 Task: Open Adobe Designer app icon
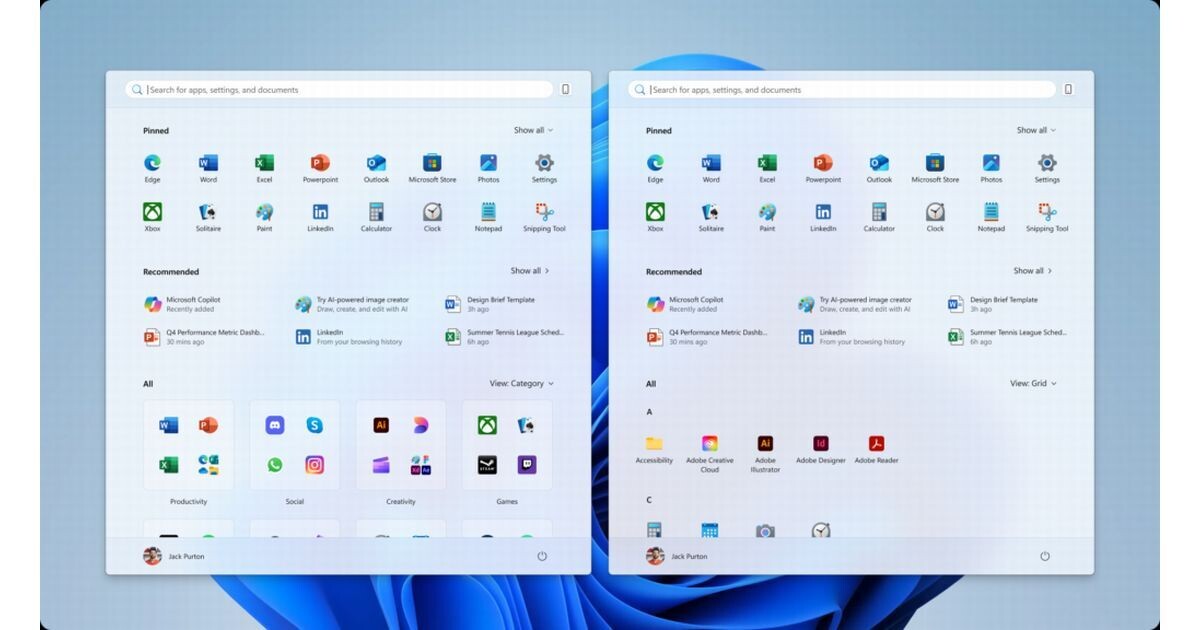coord(820,444)
